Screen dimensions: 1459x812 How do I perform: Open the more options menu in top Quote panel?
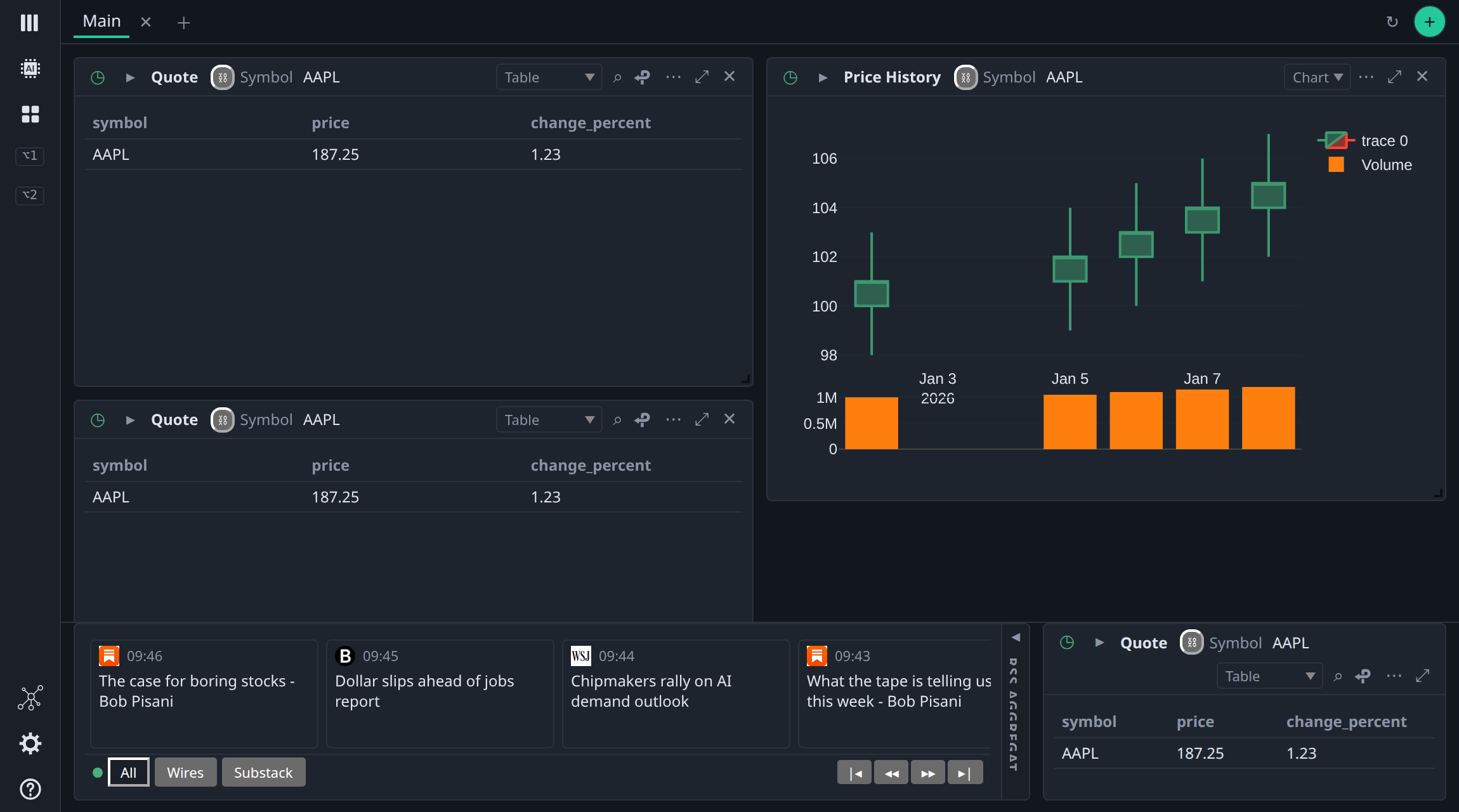[674, 77]
